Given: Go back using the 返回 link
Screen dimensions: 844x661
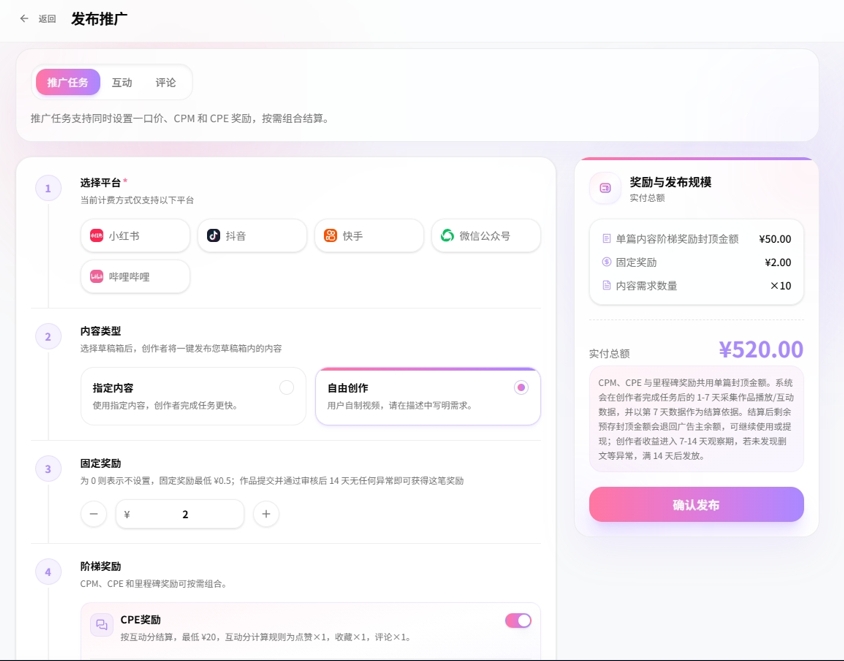Looking at the screenshot, I should point(47,19).
